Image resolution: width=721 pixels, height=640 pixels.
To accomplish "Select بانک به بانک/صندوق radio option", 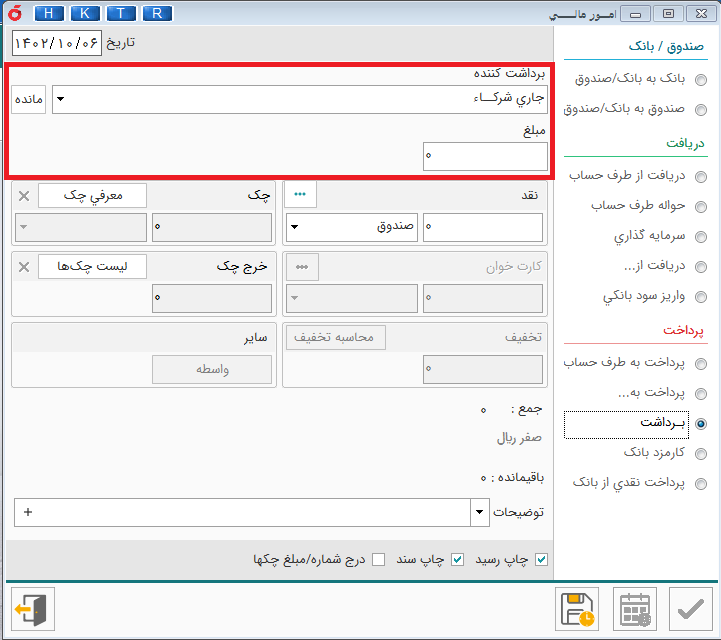I will click(701, 80).
